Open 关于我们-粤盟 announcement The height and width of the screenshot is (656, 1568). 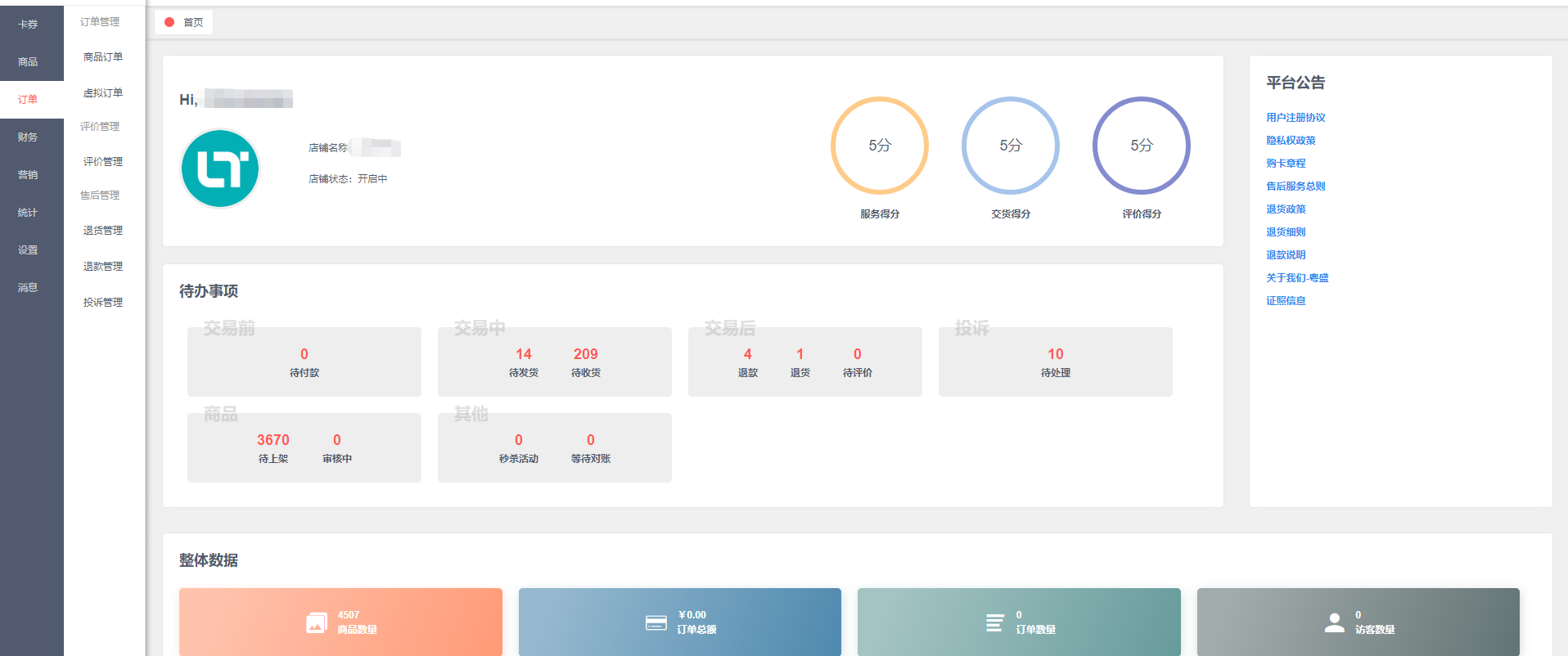tap(1297, 278)
